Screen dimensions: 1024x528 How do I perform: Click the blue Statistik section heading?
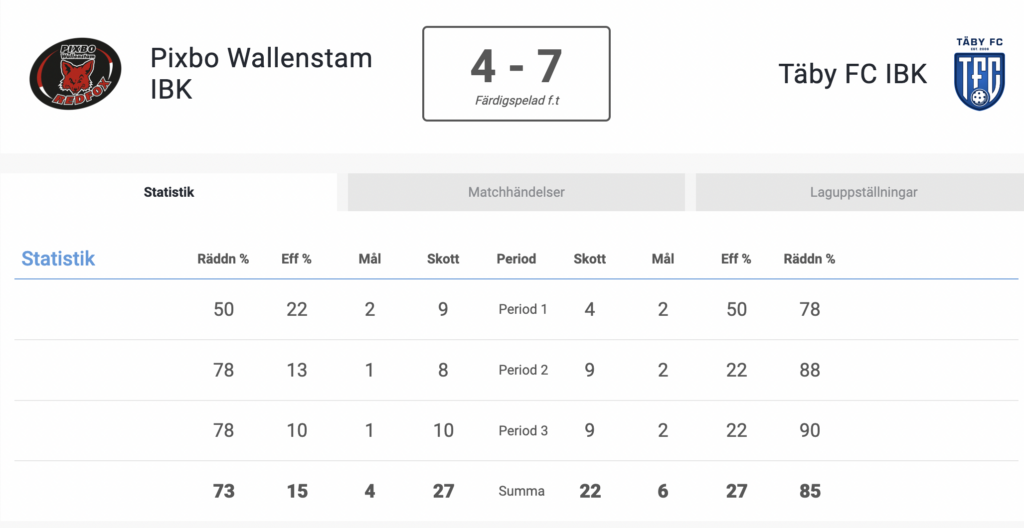pyautogui.click(x=58, y=259)
